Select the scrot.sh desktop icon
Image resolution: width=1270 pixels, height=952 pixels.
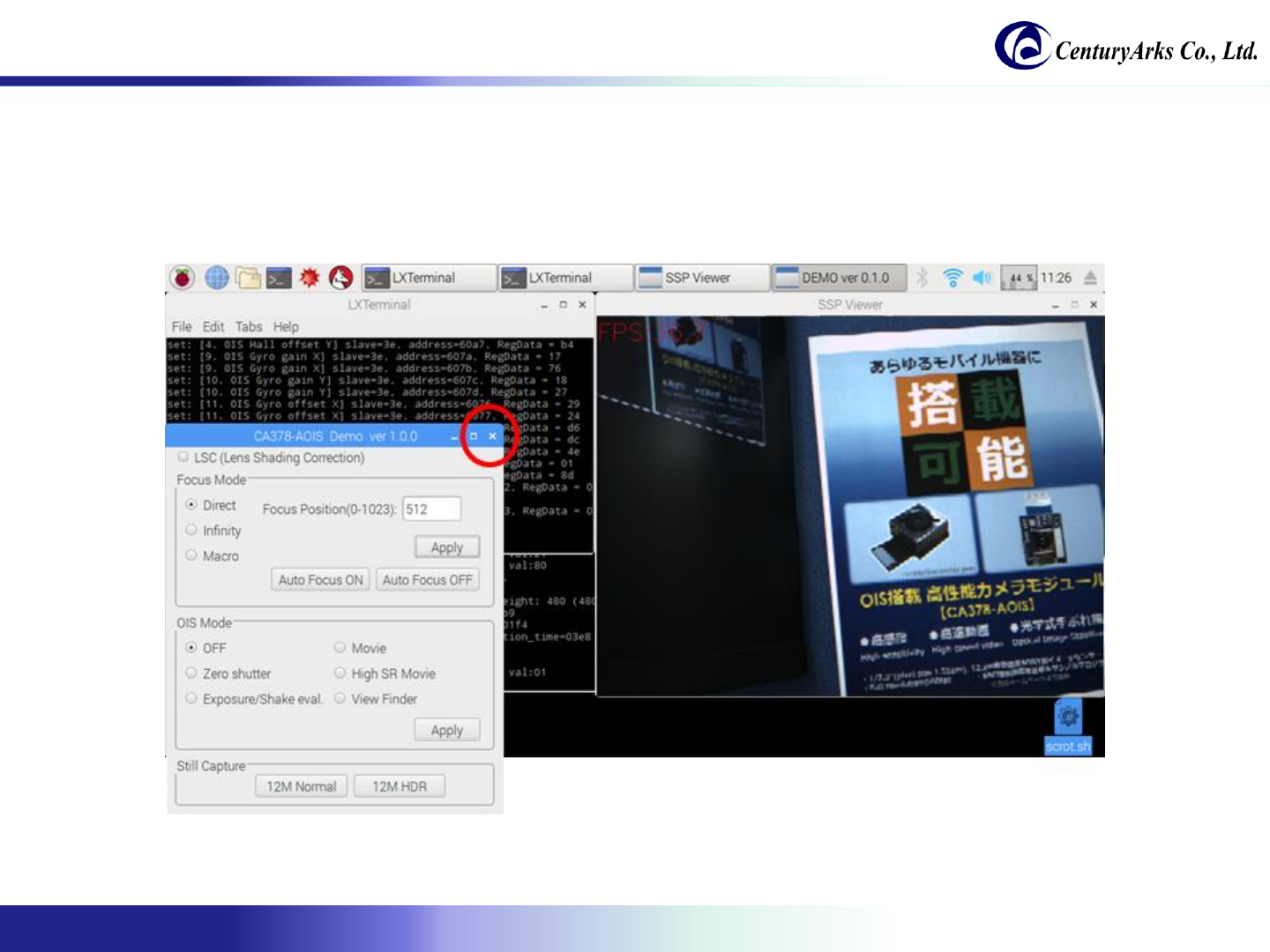point(1068,728)
